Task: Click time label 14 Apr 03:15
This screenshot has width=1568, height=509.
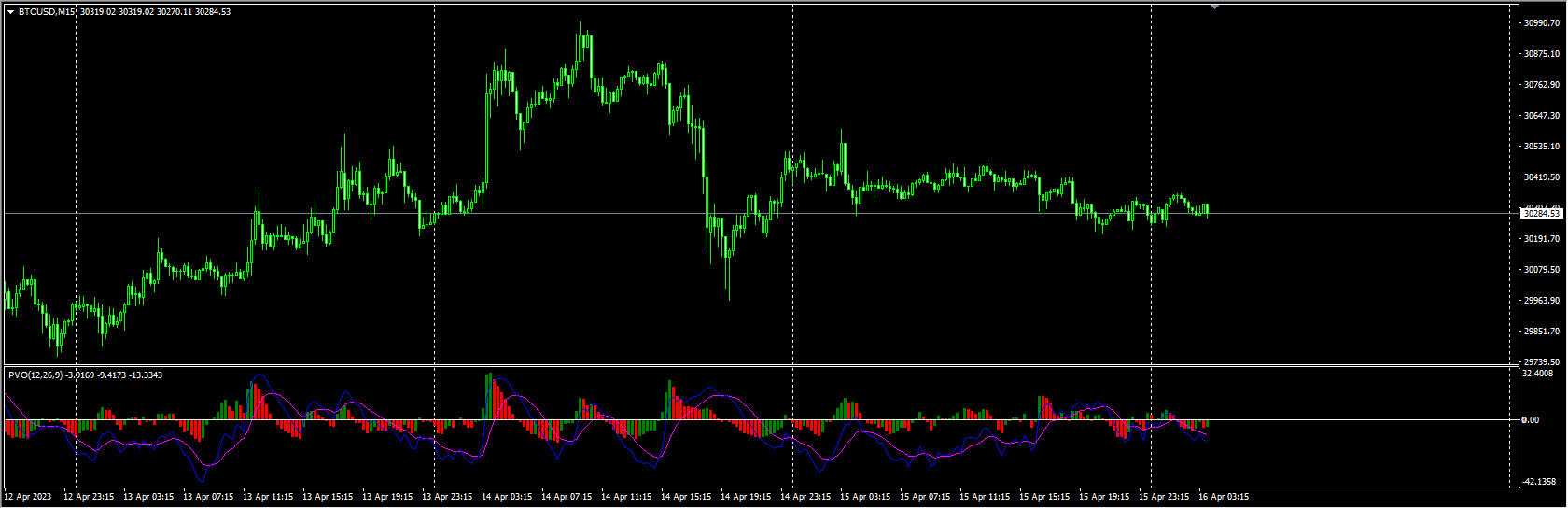Action: (x=507, y=497)
